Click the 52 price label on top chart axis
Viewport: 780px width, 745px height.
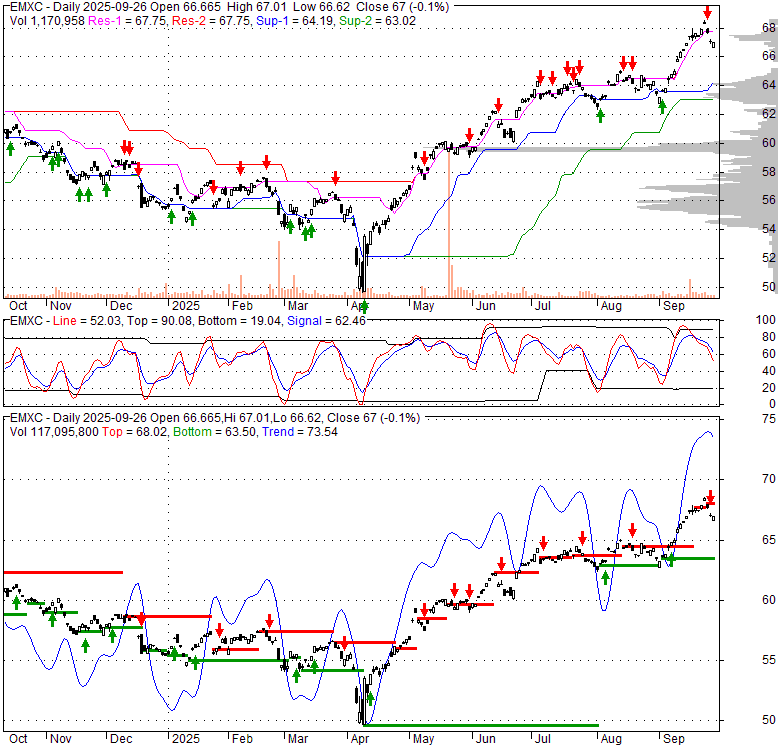tap(769, 258)
